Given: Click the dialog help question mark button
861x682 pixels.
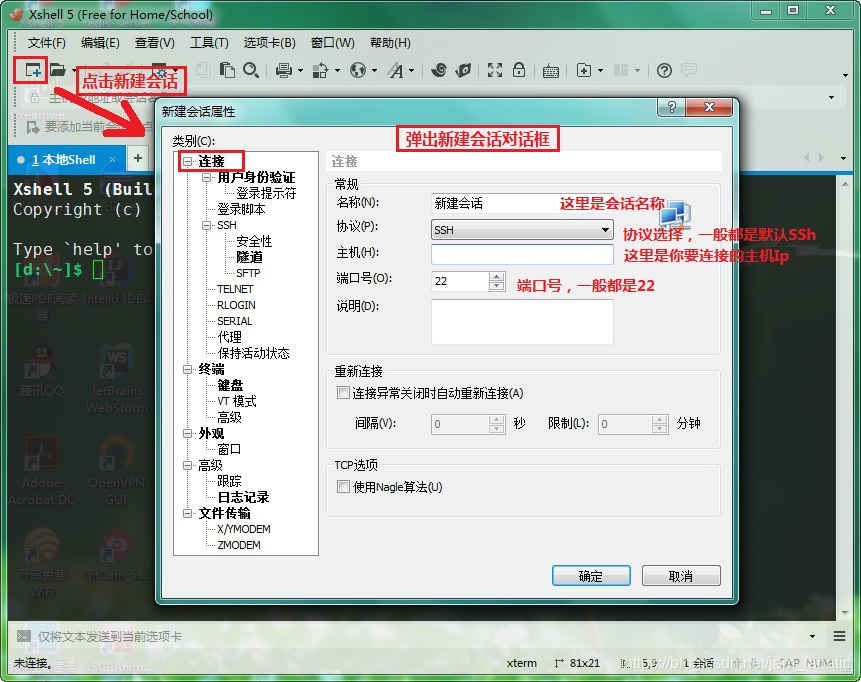Looking at the screenshot, I should point(671,107).
